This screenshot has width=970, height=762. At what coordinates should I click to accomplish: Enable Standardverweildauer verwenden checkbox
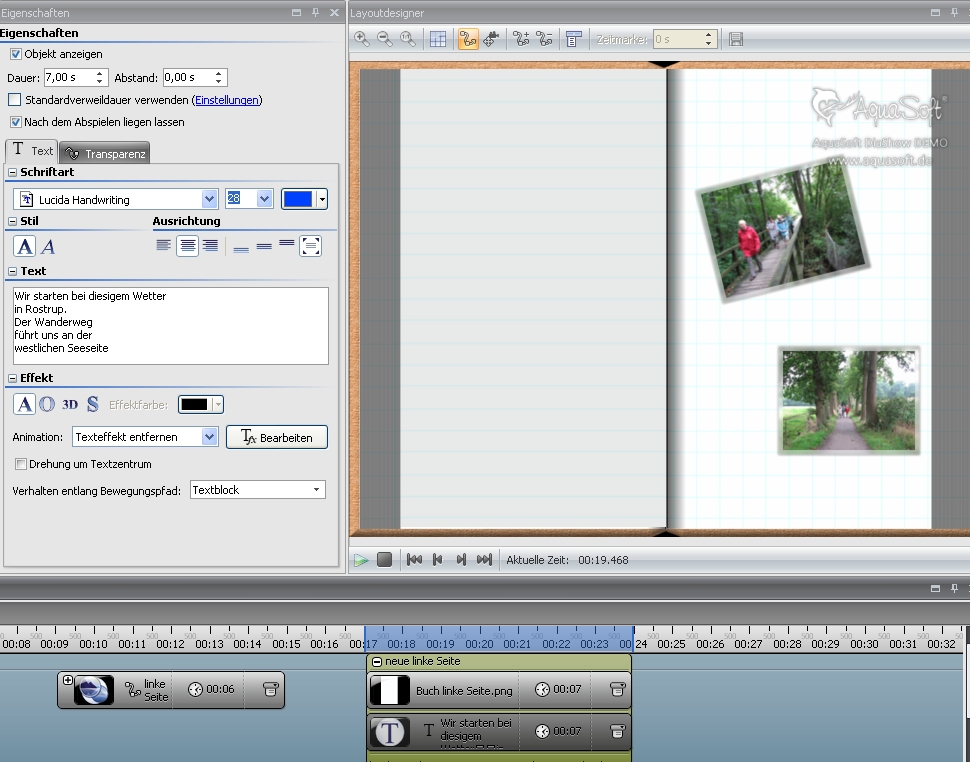point(15,100)
